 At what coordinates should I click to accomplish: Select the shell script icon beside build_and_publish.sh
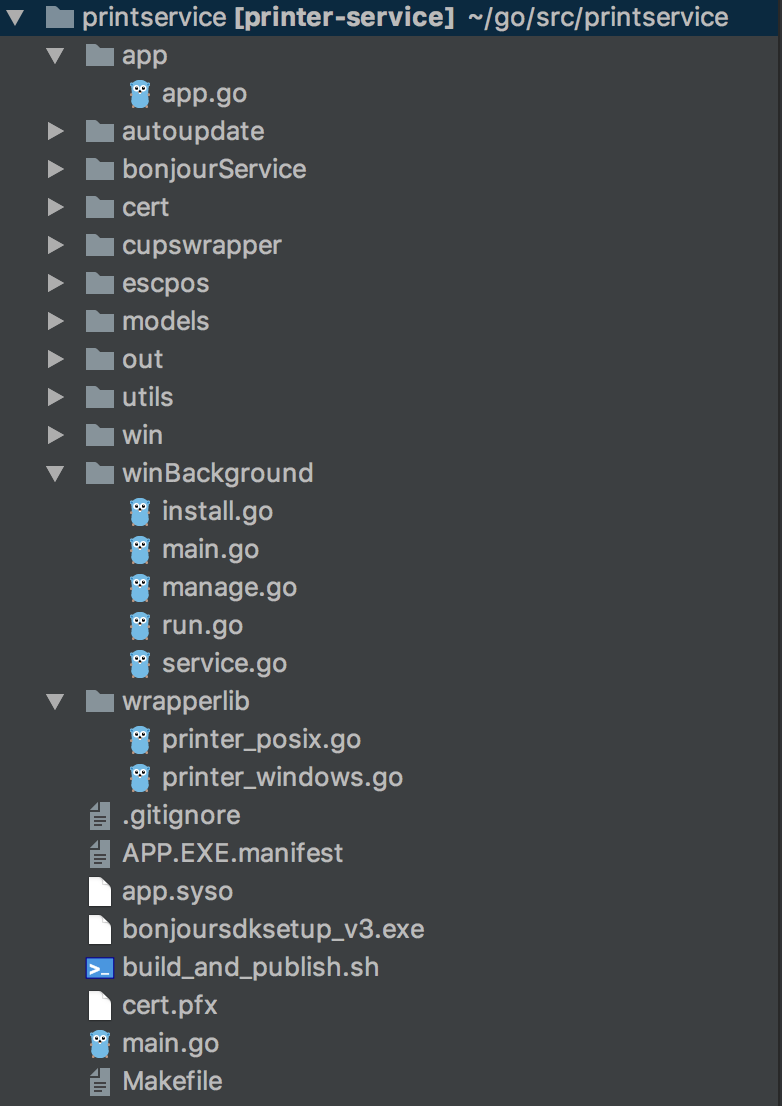click(x=101, y=967)
